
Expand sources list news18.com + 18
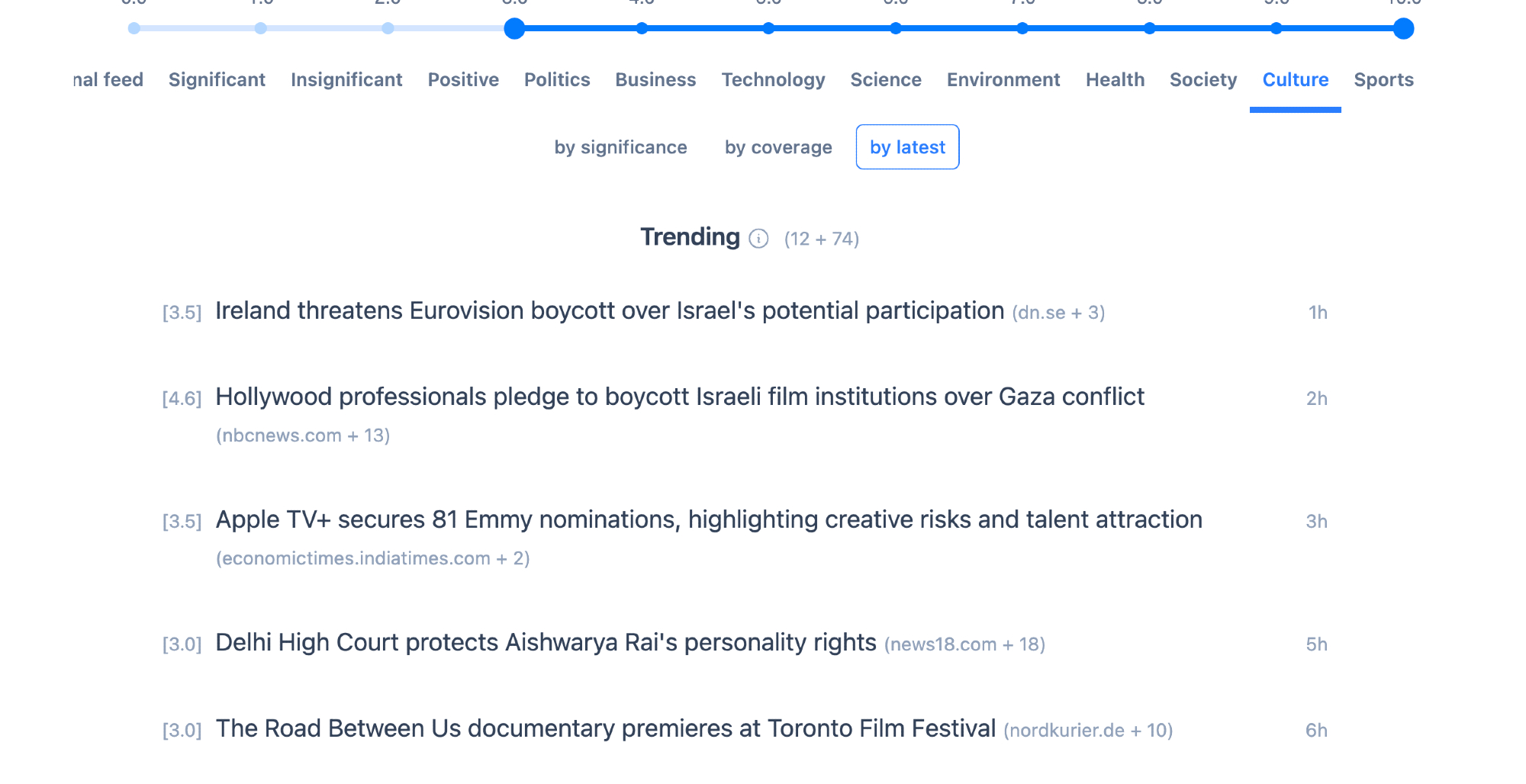[x=964, y=644]
